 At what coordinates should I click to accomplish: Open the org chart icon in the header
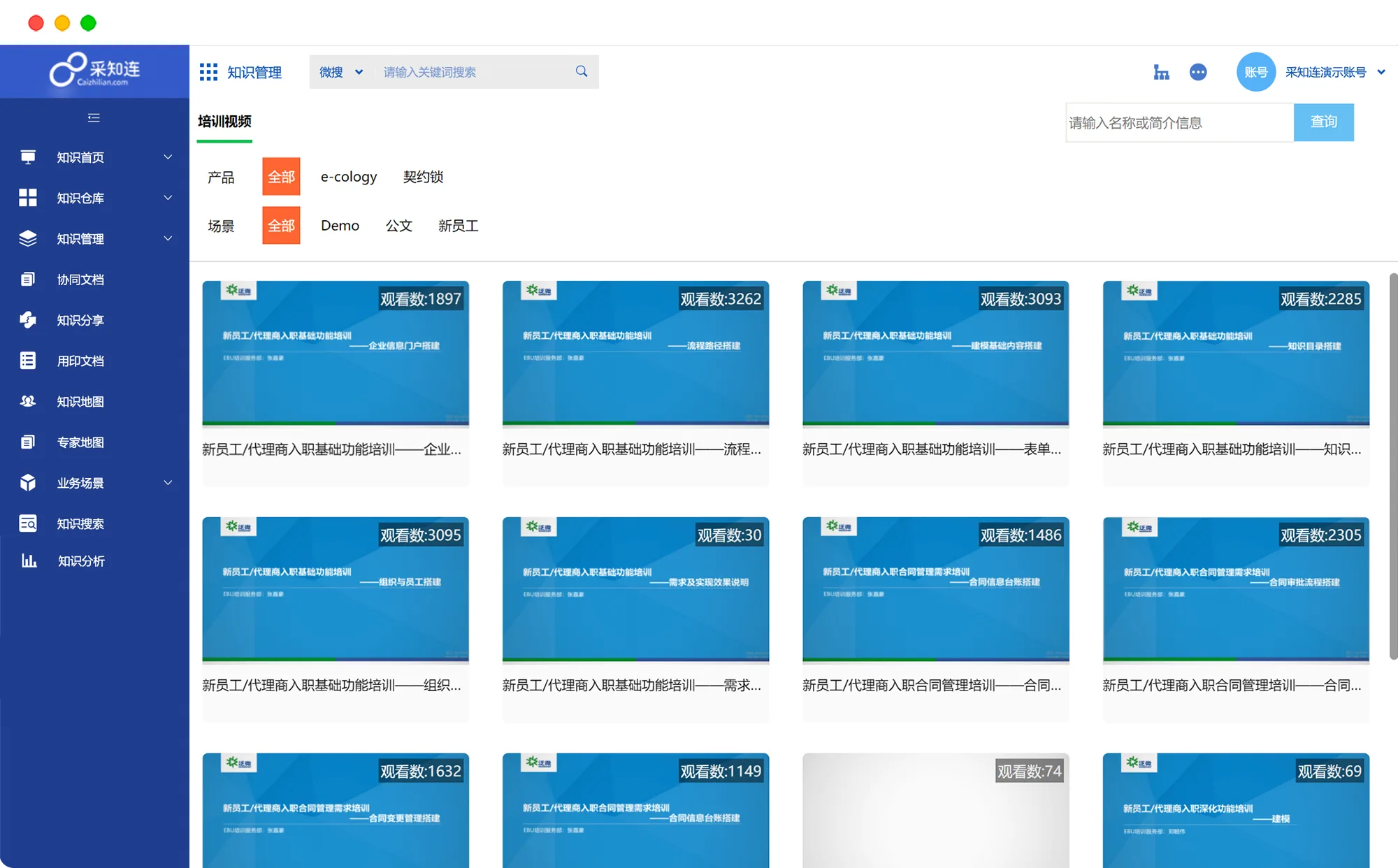point(1161,72)
